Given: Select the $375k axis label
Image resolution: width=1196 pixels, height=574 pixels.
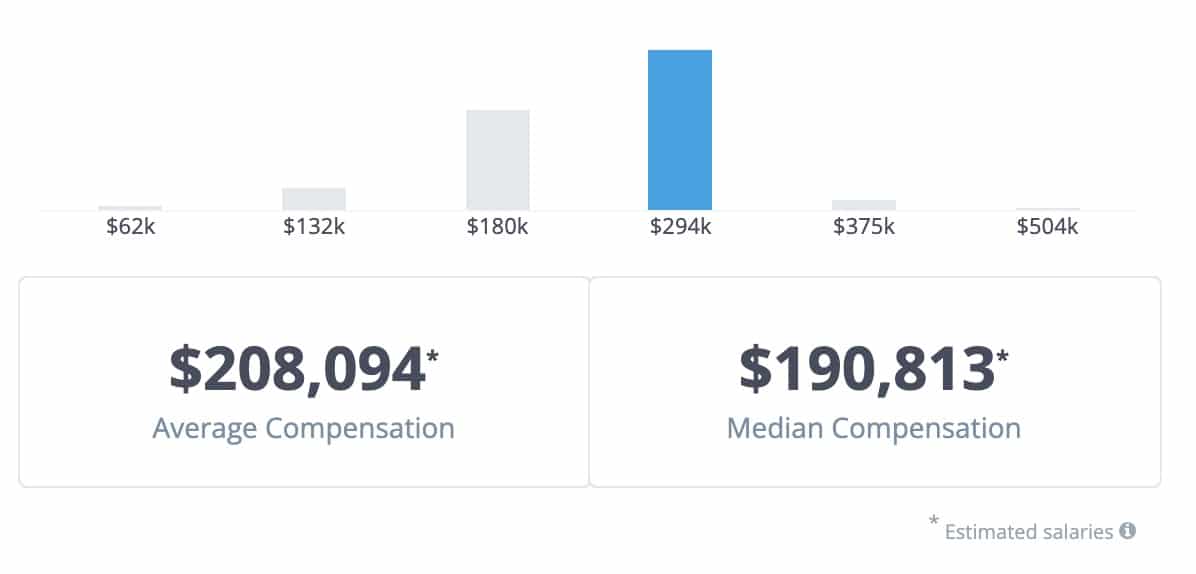Looking at the screenshot, I should tap(864, 227).
